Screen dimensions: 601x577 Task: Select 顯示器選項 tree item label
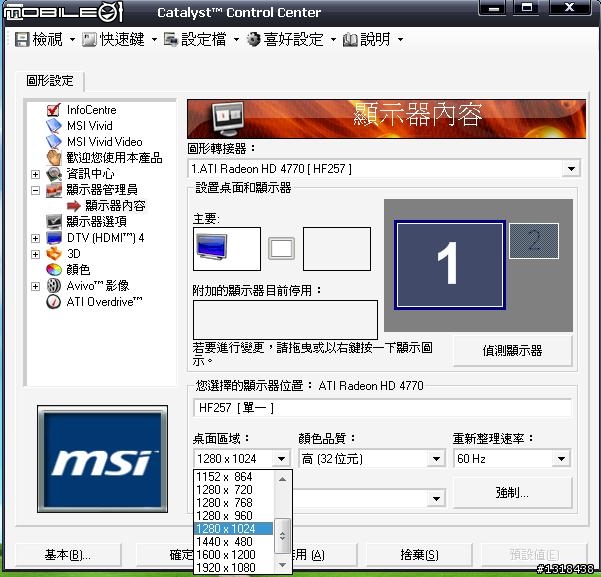[x=97, y=222]
